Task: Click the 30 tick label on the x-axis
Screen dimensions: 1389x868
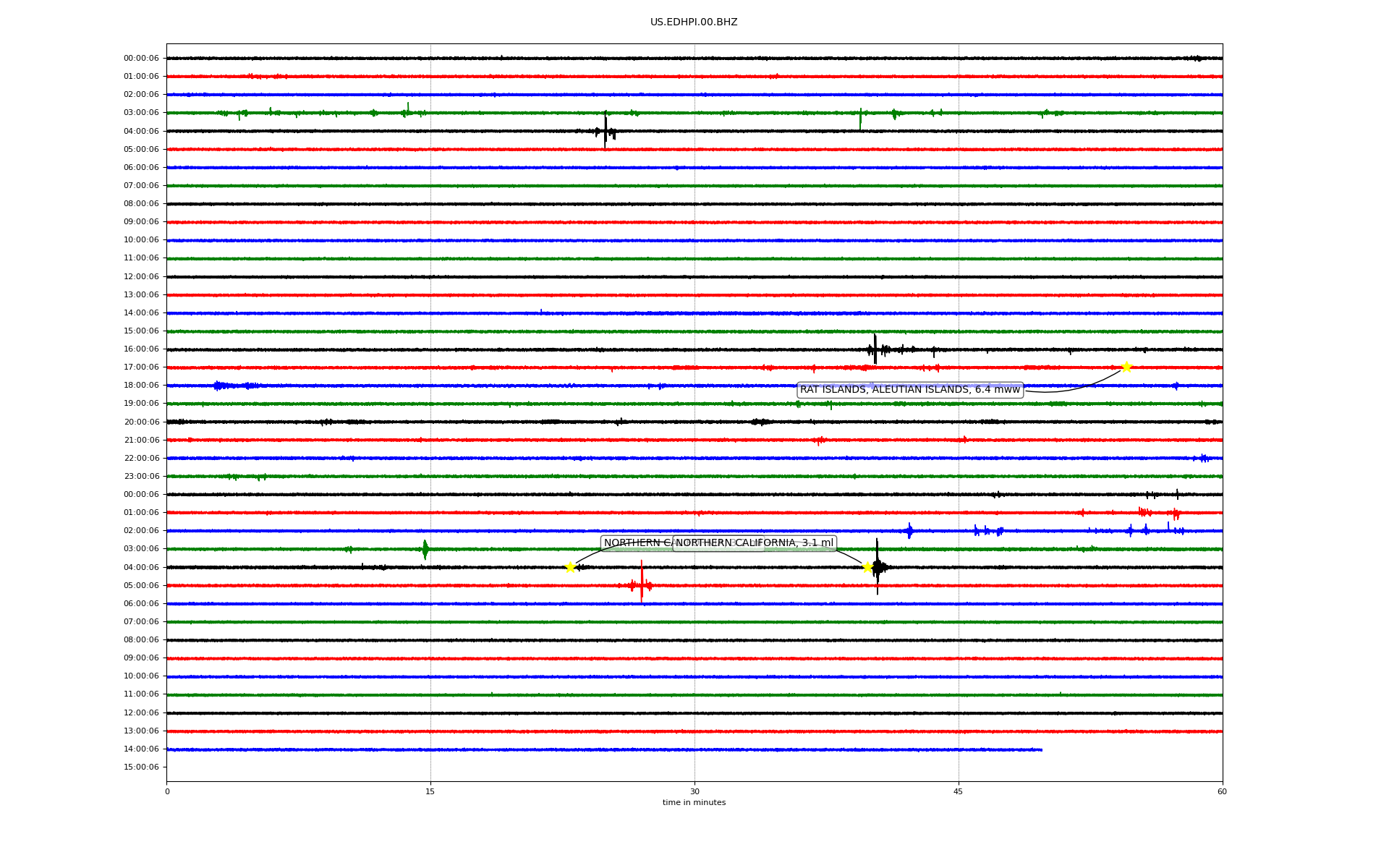Action: pyautogui.click(x=694, y=791)
